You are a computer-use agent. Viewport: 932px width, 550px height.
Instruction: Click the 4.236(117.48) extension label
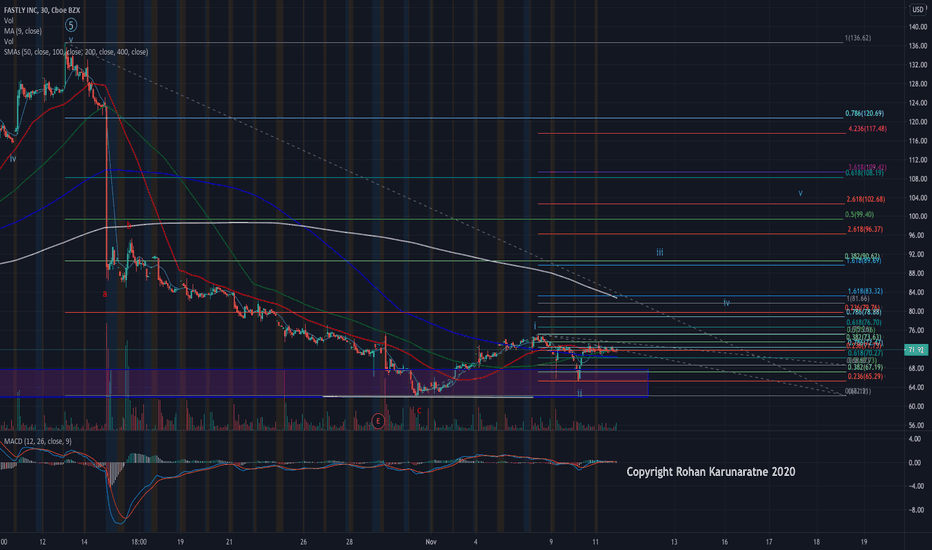pyautogui.click(x=867, y=128)
